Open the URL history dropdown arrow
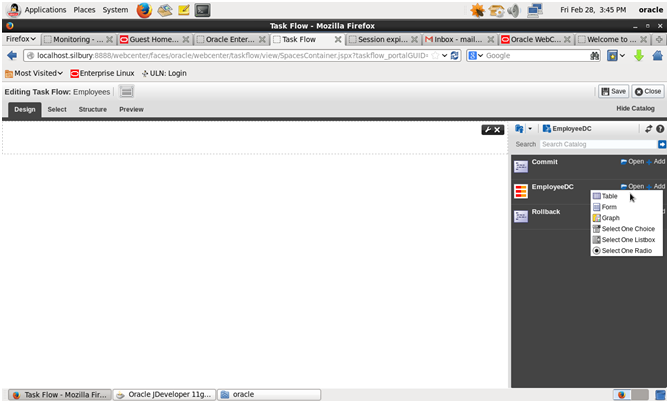 [445, 55]
